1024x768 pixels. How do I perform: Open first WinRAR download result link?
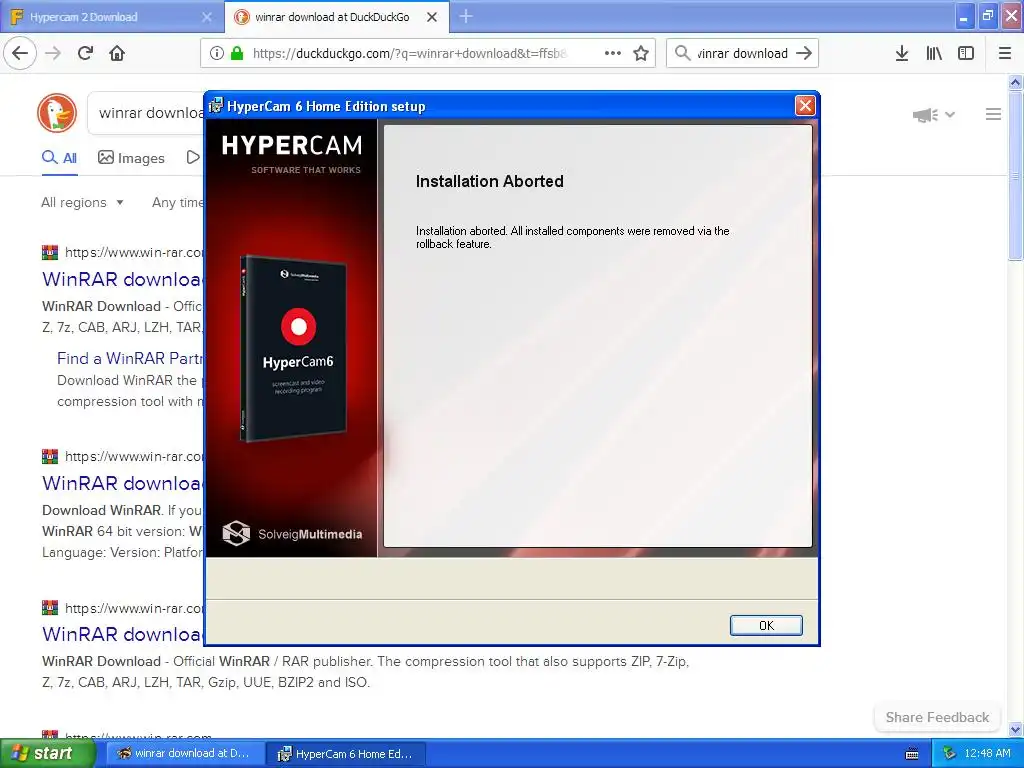(122, 279)
